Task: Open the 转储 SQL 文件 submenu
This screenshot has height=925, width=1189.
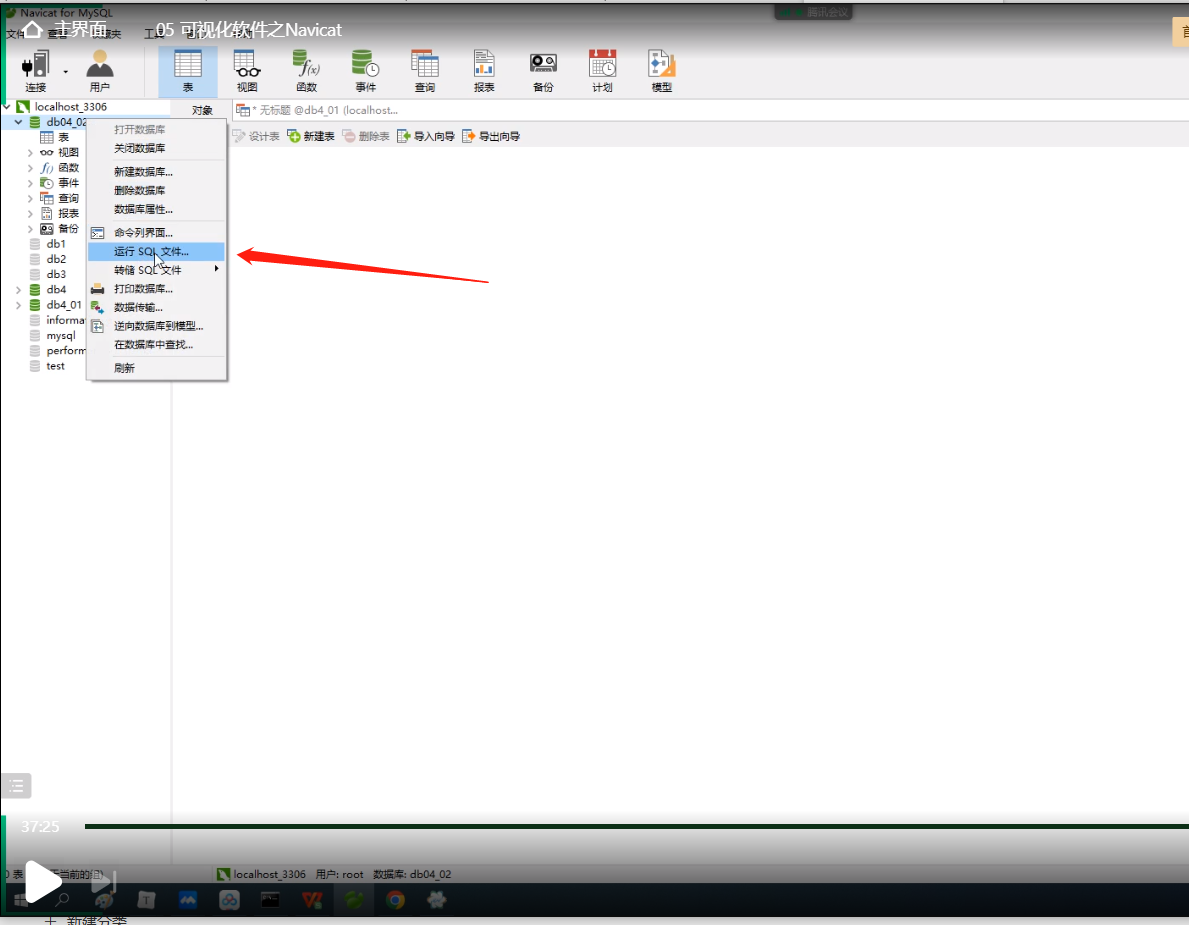Action: coord(156,270)
